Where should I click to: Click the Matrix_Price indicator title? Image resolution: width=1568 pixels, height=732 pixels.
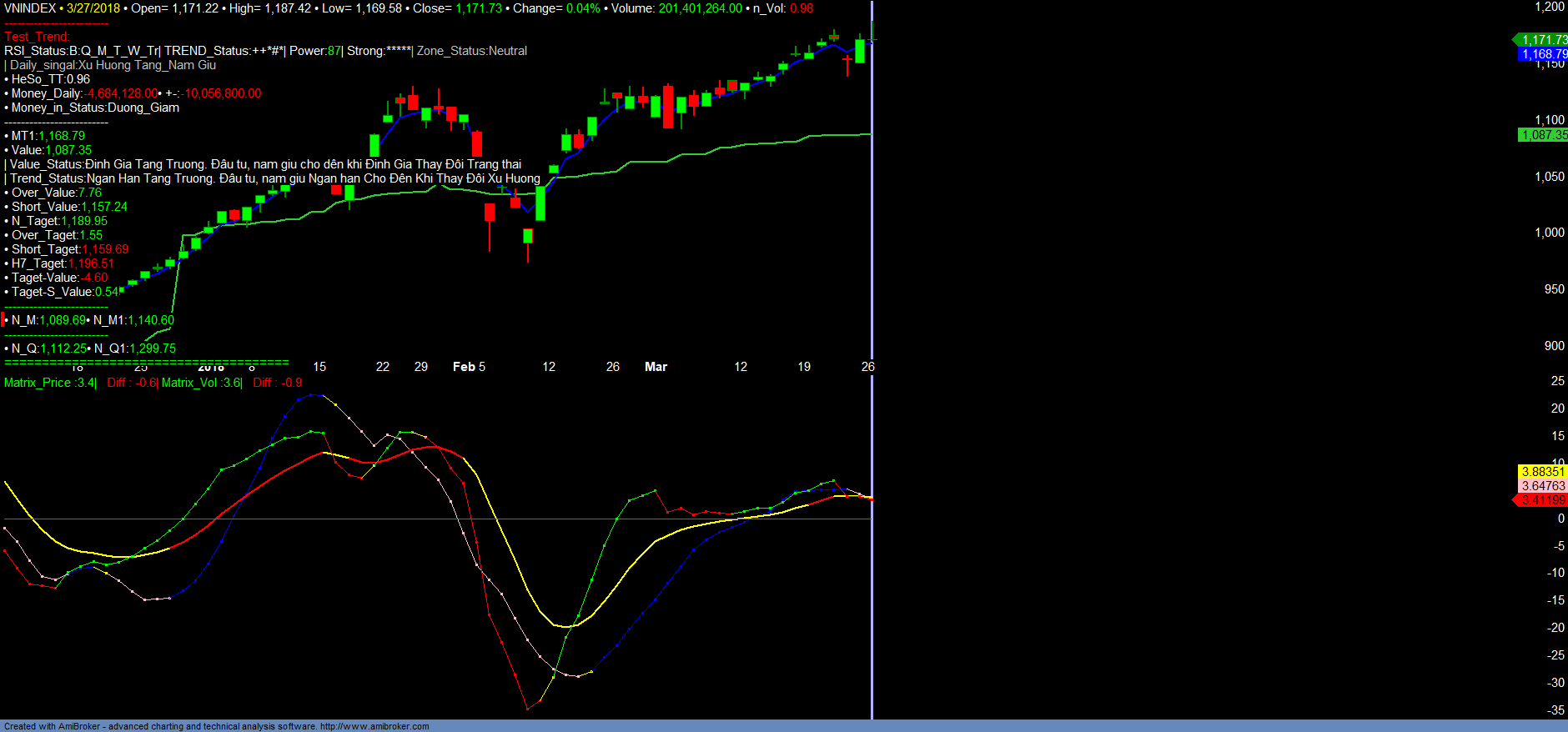click(49, 383)
